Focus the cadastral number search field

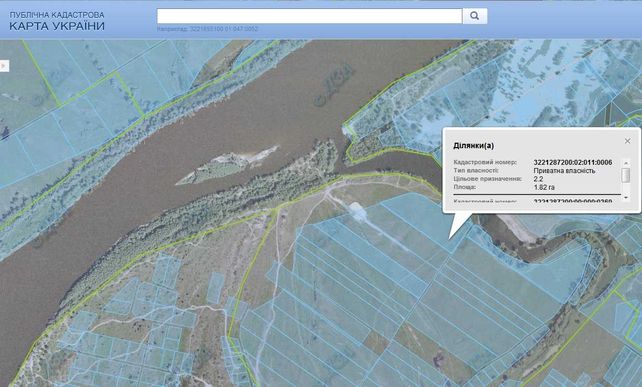(310, 16)
